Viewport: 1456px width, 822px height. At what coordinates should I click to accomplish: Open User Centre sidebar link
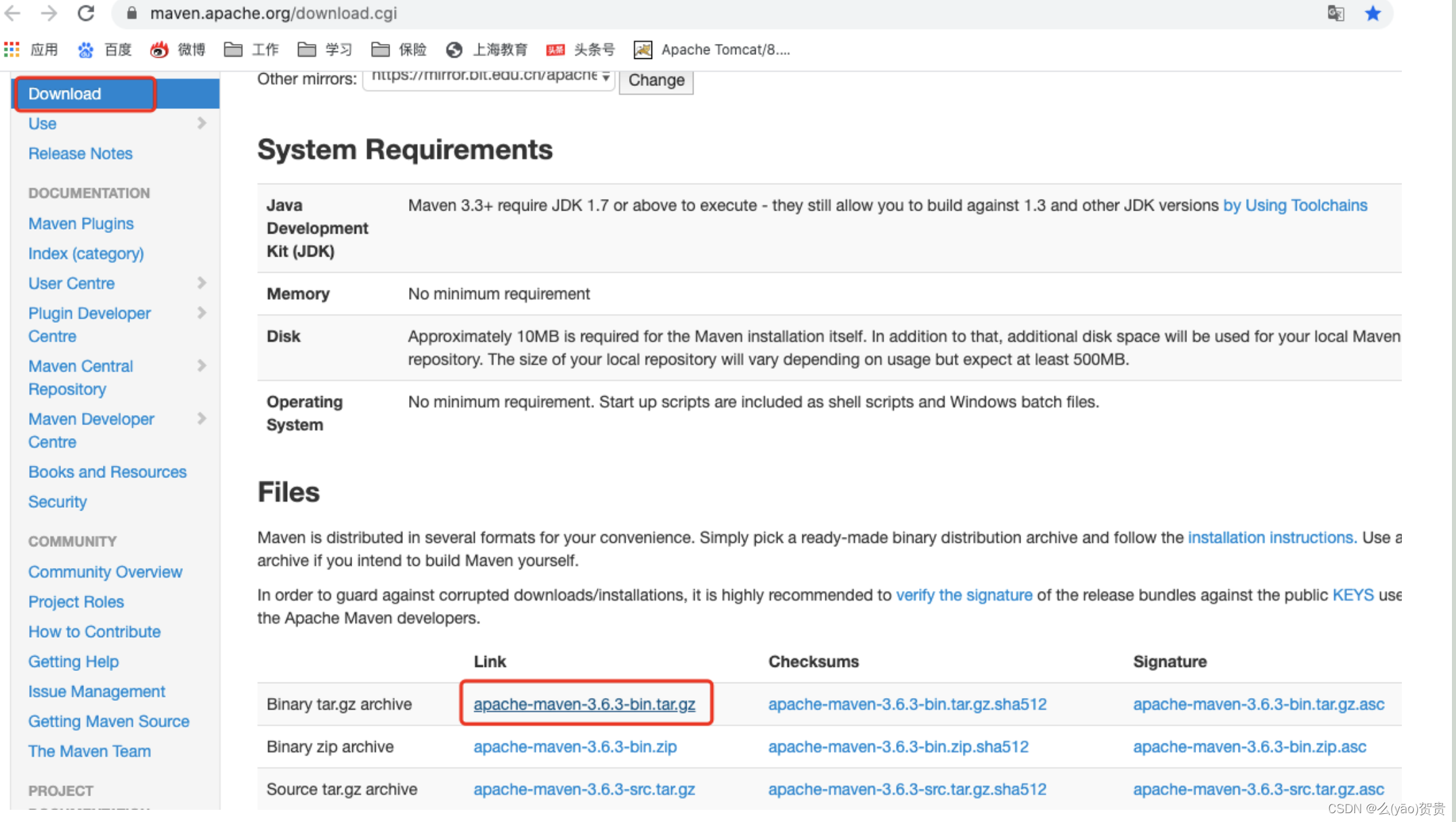[x=72, y=283]
